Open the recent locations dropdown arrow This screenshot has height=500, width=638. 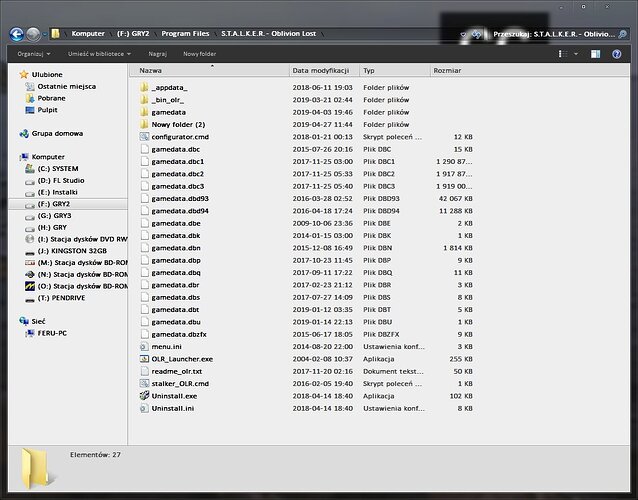44,35
